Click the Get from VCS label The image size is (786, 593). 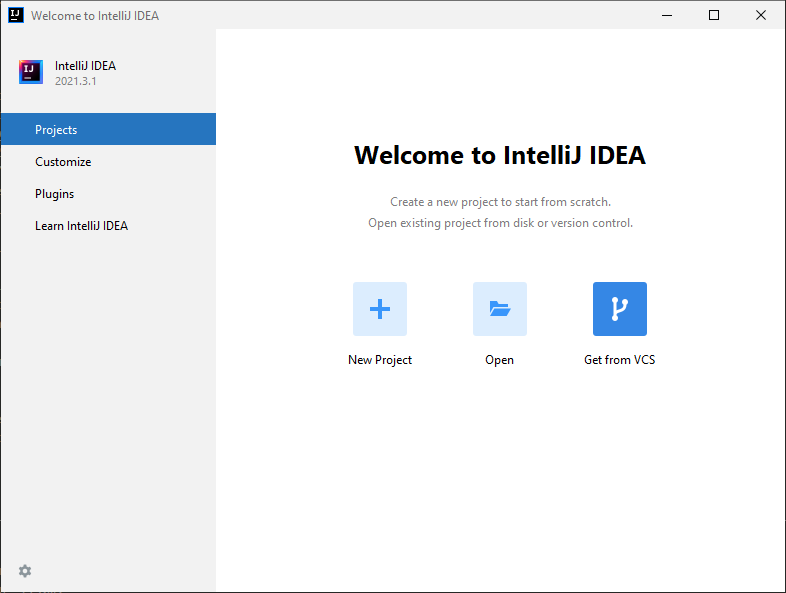tap(620, 360)
